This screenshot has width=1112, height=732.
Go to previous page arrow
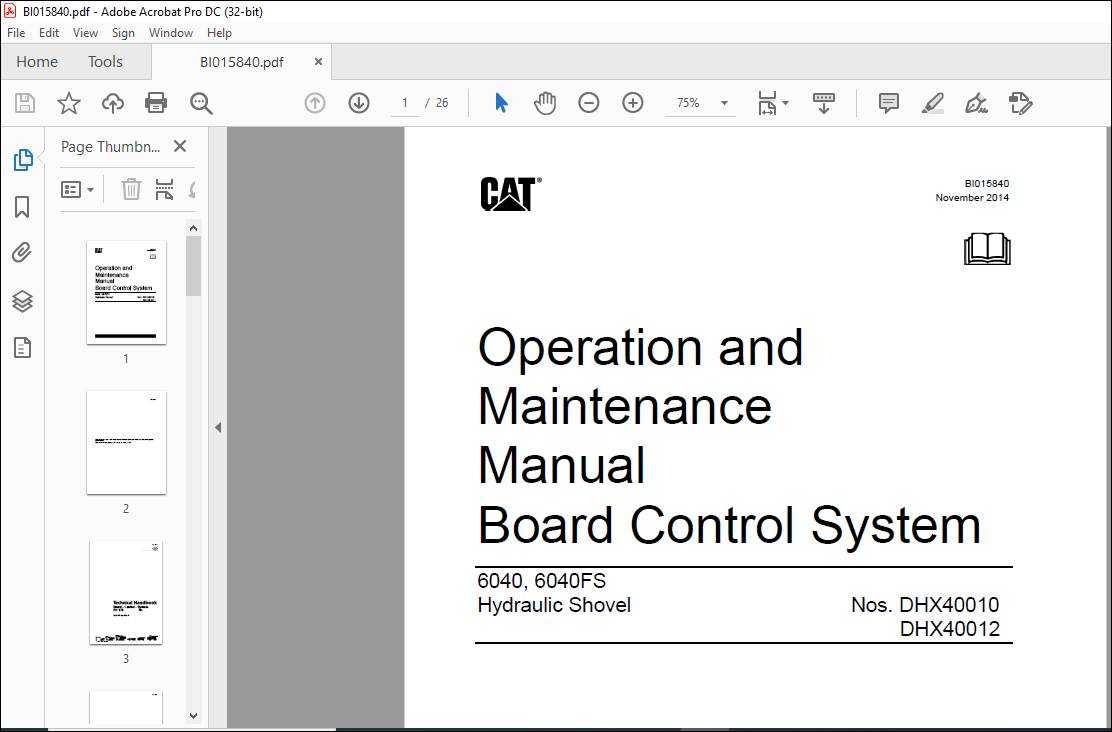click(315, 104)
